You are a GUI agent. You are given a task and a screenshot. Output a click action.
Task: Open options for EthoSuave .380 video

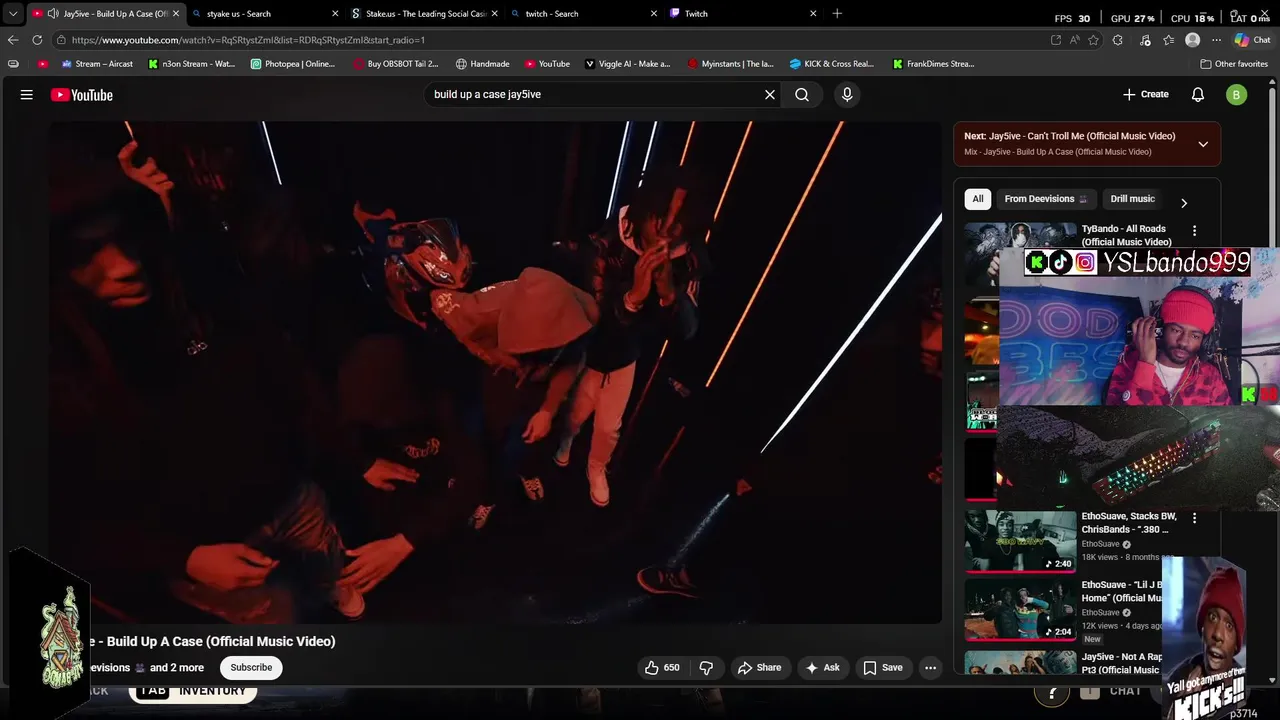tap(1194, 518)
